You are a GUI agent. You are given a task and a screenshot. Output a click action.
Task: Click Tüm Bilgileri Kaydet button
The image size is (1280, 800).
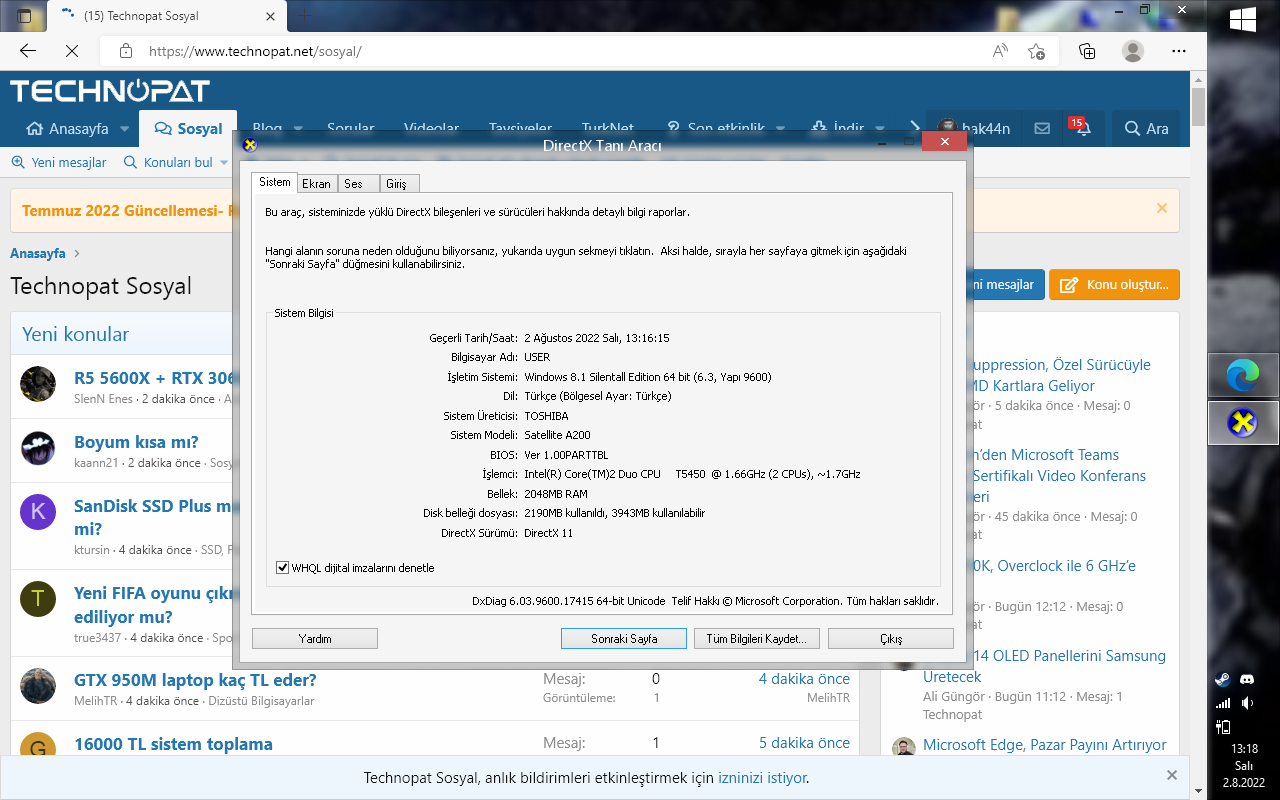click(x=757, y=638)
